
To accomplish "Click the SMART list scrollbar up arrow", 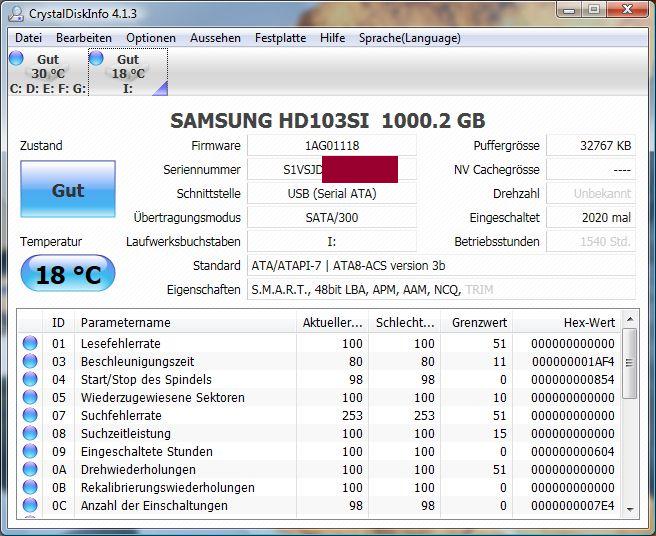I will click(x=630, y=320).
